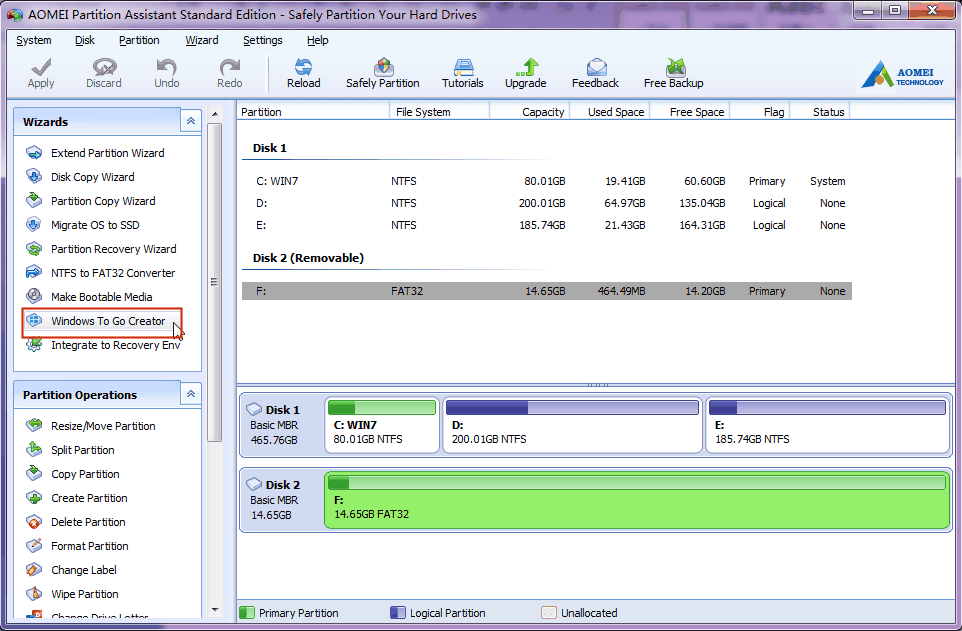Collapse the Wizards panel
The width and height of the screenshot is (962, 631).
[x=191, y=121]
